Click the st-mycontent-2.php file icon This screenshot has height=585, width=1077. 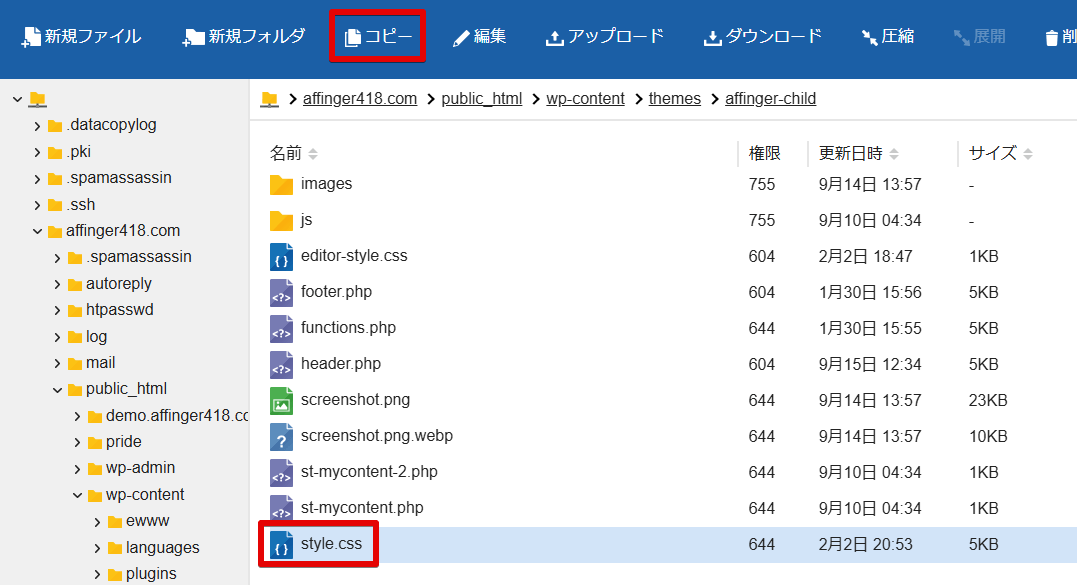click(x=281, y=472)
